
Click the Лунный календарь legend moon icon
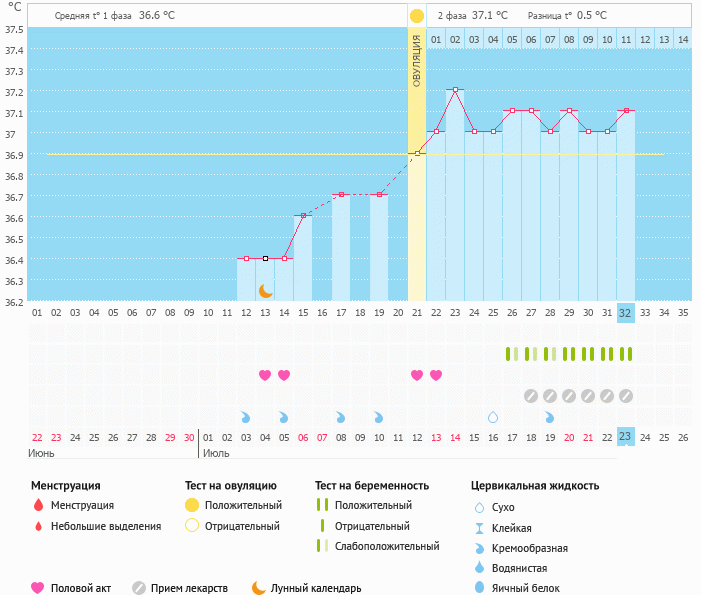tap(259, 588)
